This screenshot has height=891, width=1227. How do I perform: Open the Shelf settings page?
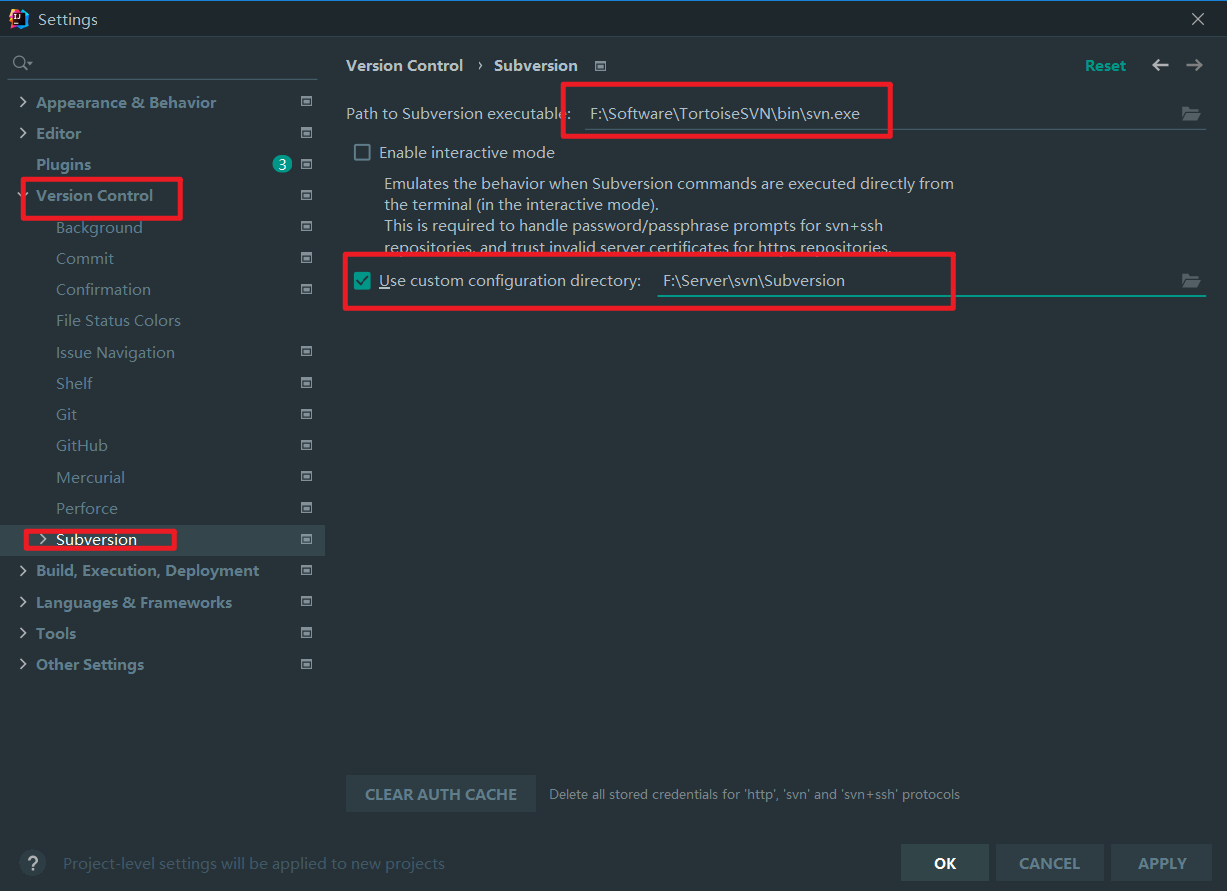pyautogui.click(x=74, y=383)
